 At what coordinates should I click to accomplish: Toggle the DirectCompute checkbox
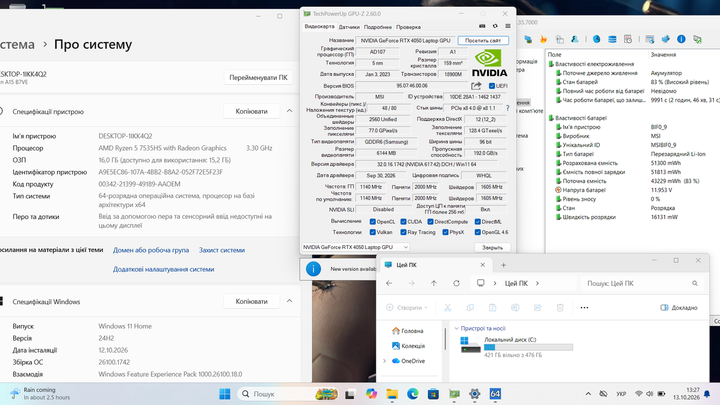430,221
